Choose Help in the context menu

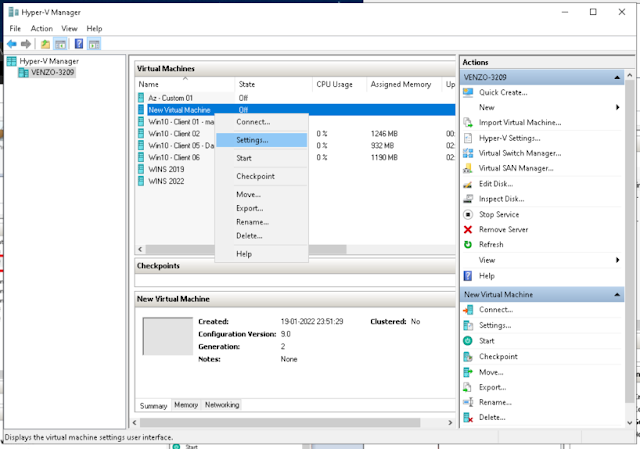pos(261,254)
